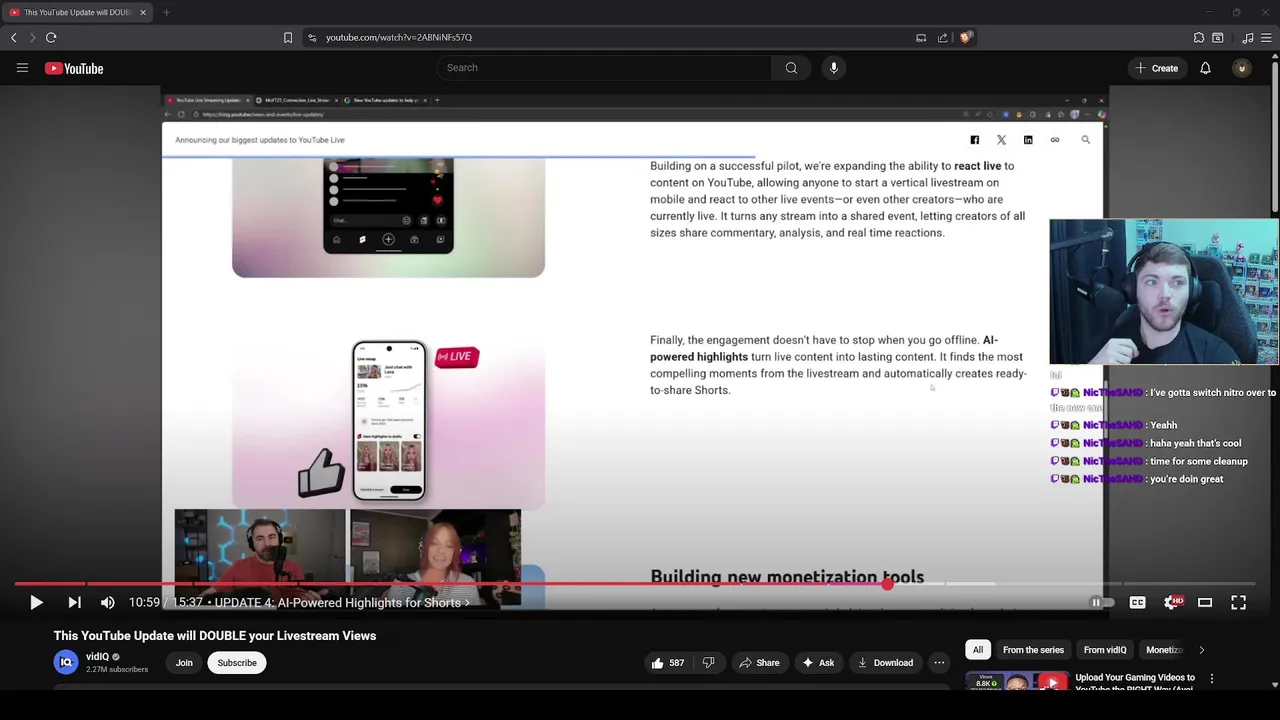Focus the YouTube search field
Screen dimensions: 1280x720
point(603,68)
